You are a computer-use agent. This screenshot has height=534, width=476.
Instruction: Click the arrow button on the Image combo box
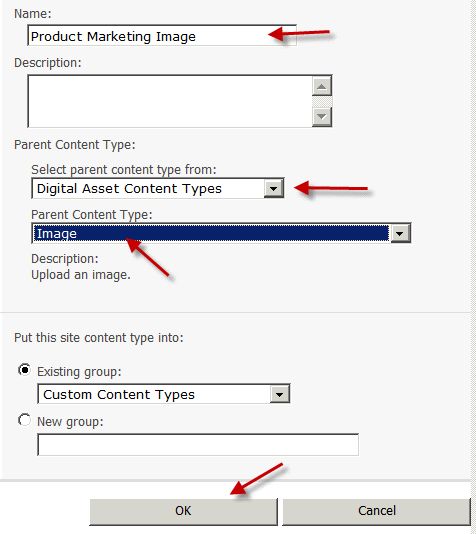(400, 234)
